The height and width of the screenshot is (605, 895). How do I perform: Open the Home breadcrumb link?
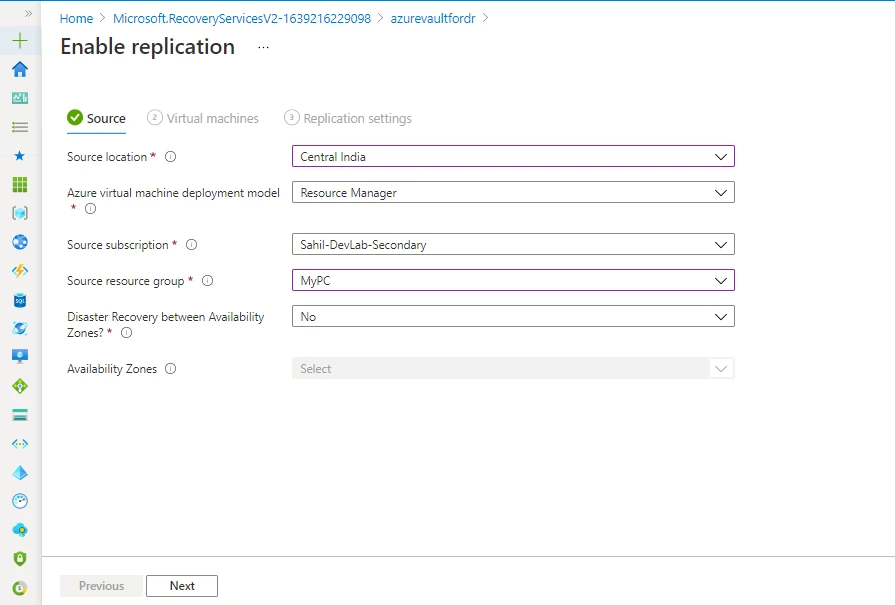76,17
